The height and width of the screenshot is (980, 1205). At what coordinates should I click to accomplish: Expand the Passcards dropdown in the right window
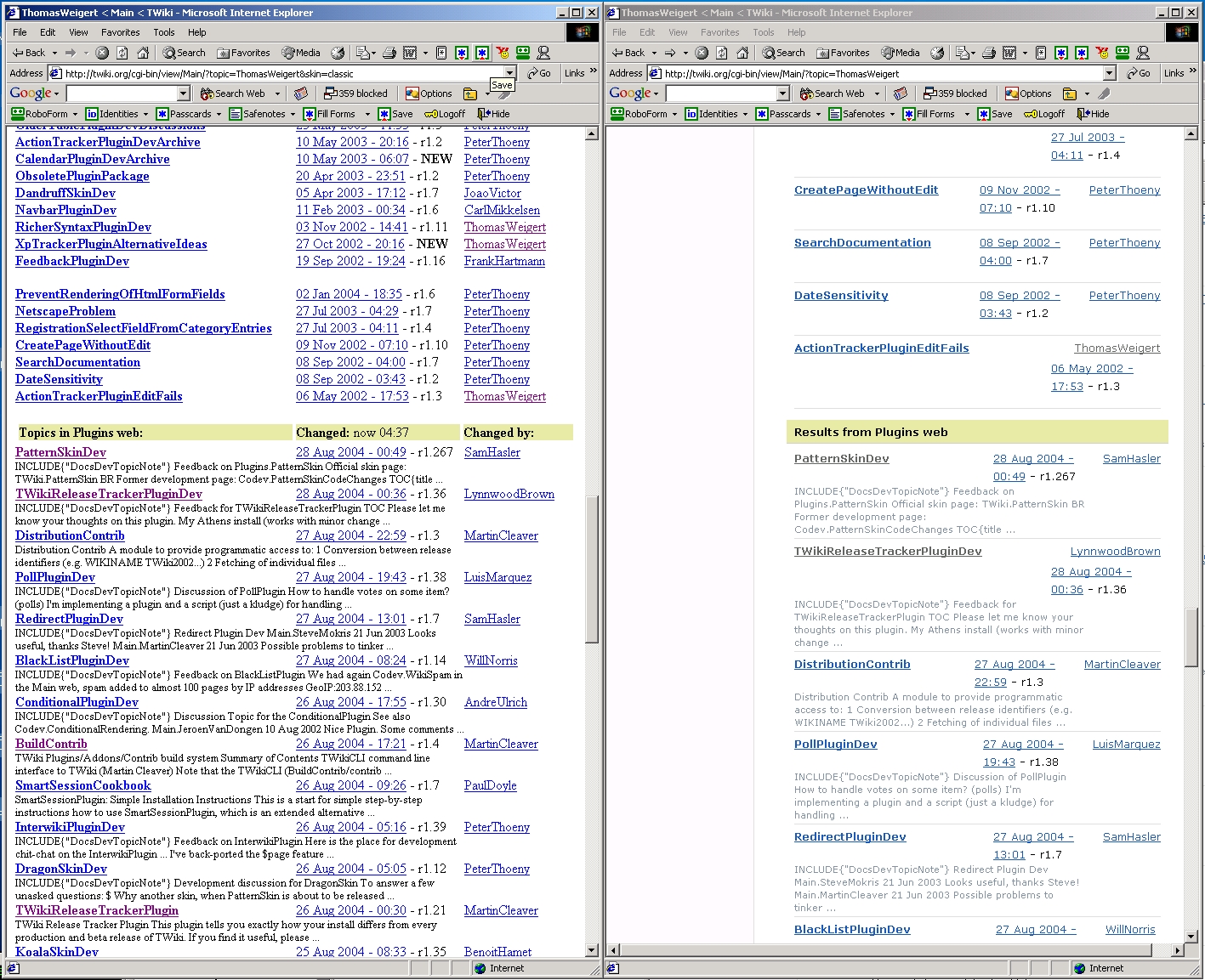(818, 114)
